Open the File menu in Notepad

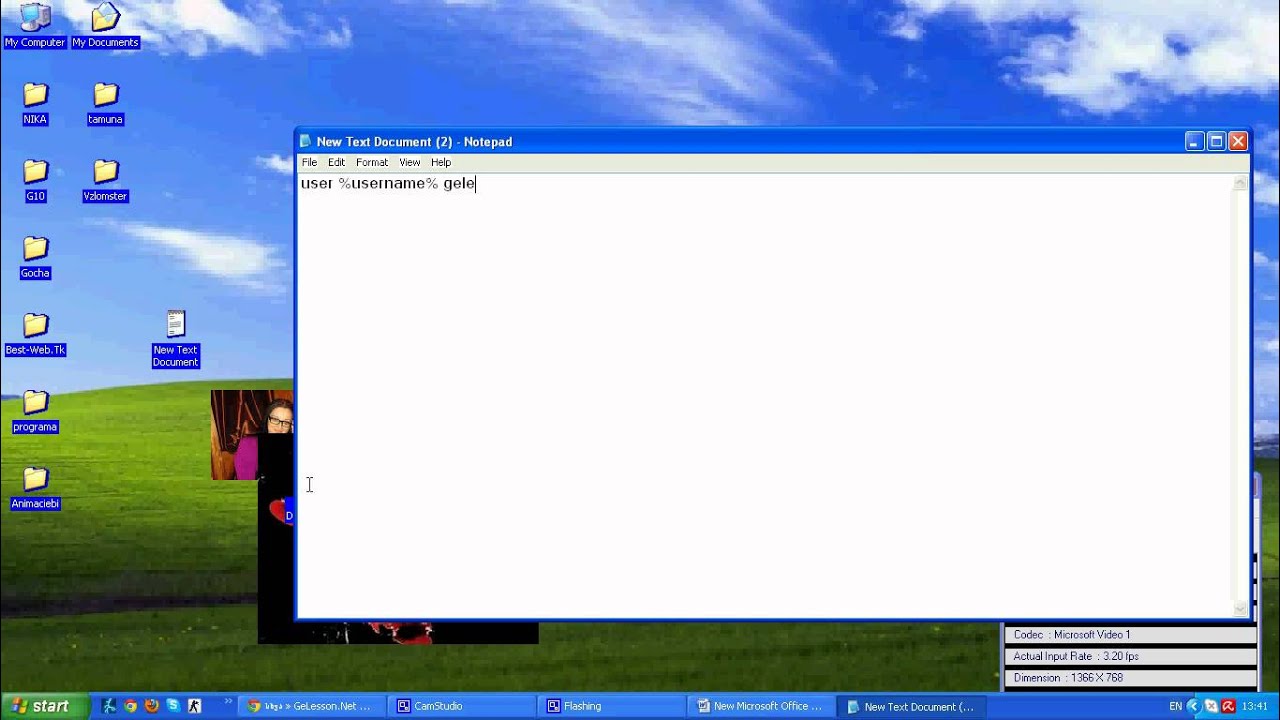click(x=310, y=162)
